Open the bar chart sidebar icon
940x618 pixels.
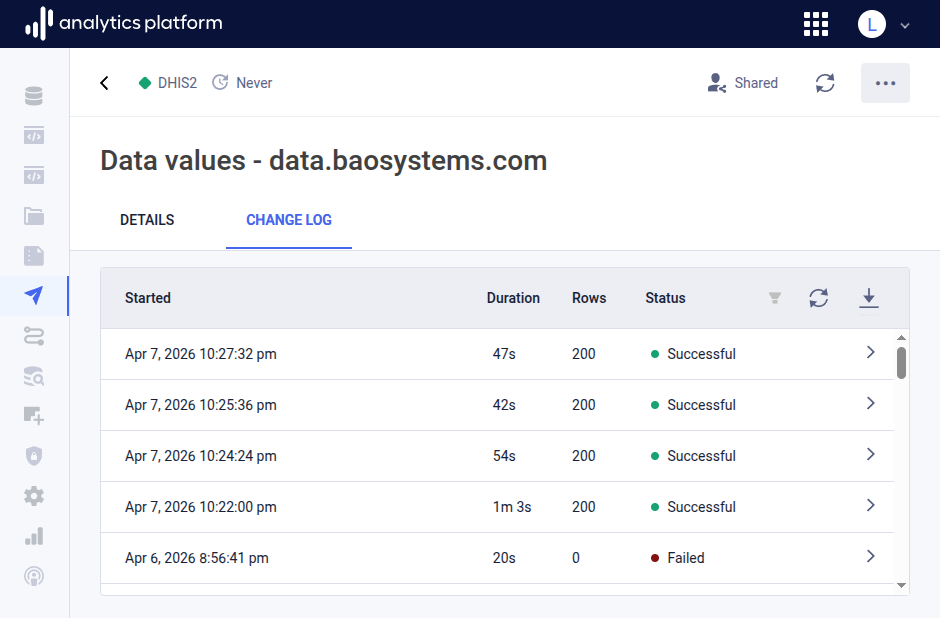pyautogui.click(x=34, y=536)
